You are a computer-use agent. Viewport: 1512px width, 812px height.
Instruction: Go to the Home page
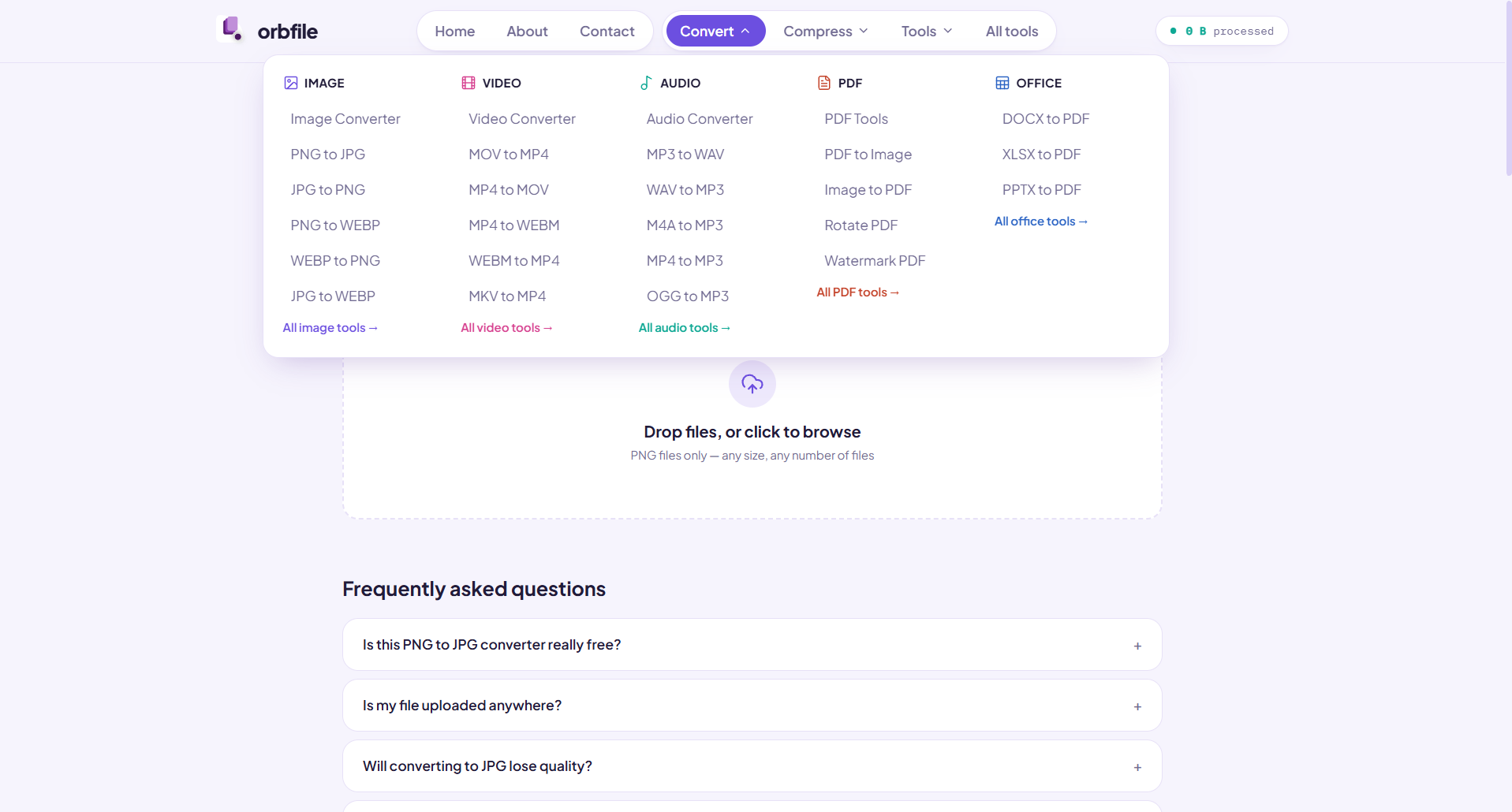[455, 31]
